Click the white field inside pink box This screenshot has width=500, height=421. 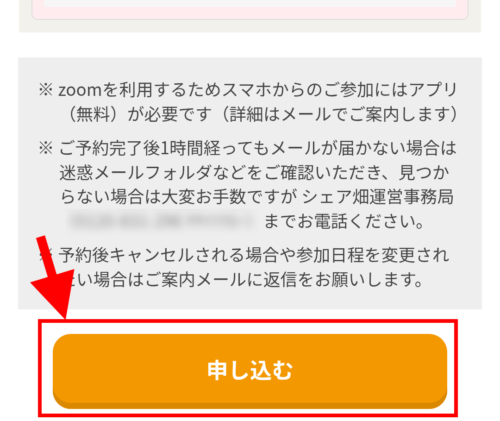click(x=250, y=3)
